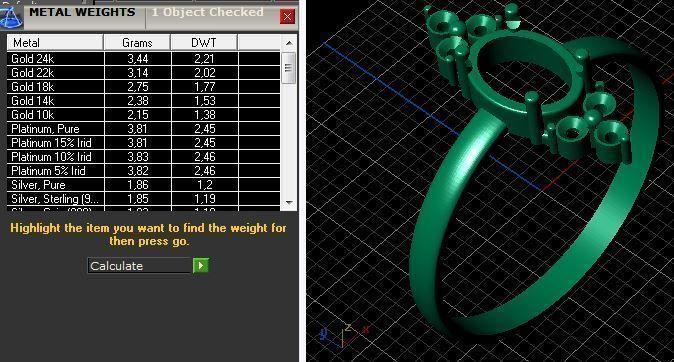674x362 pixels.
Task: Click the 1,2 DWT value
Action: coord(205,185)
